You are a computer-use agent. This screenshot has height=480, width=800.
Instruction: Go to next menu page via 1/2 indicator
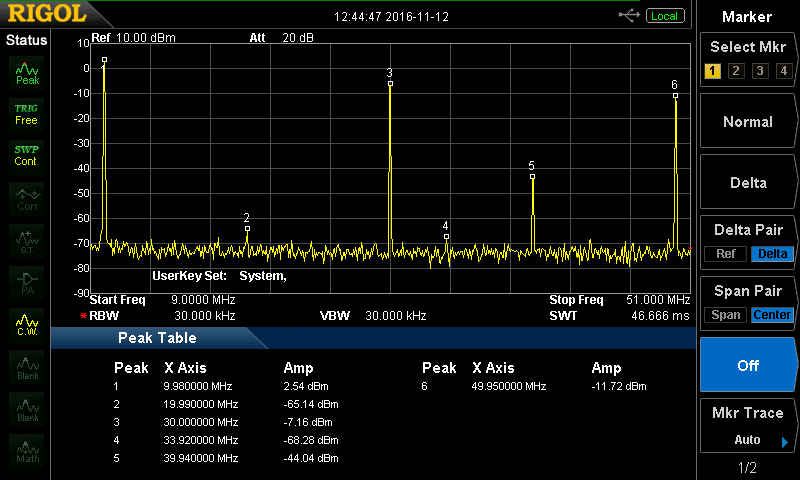coord(747,468)
